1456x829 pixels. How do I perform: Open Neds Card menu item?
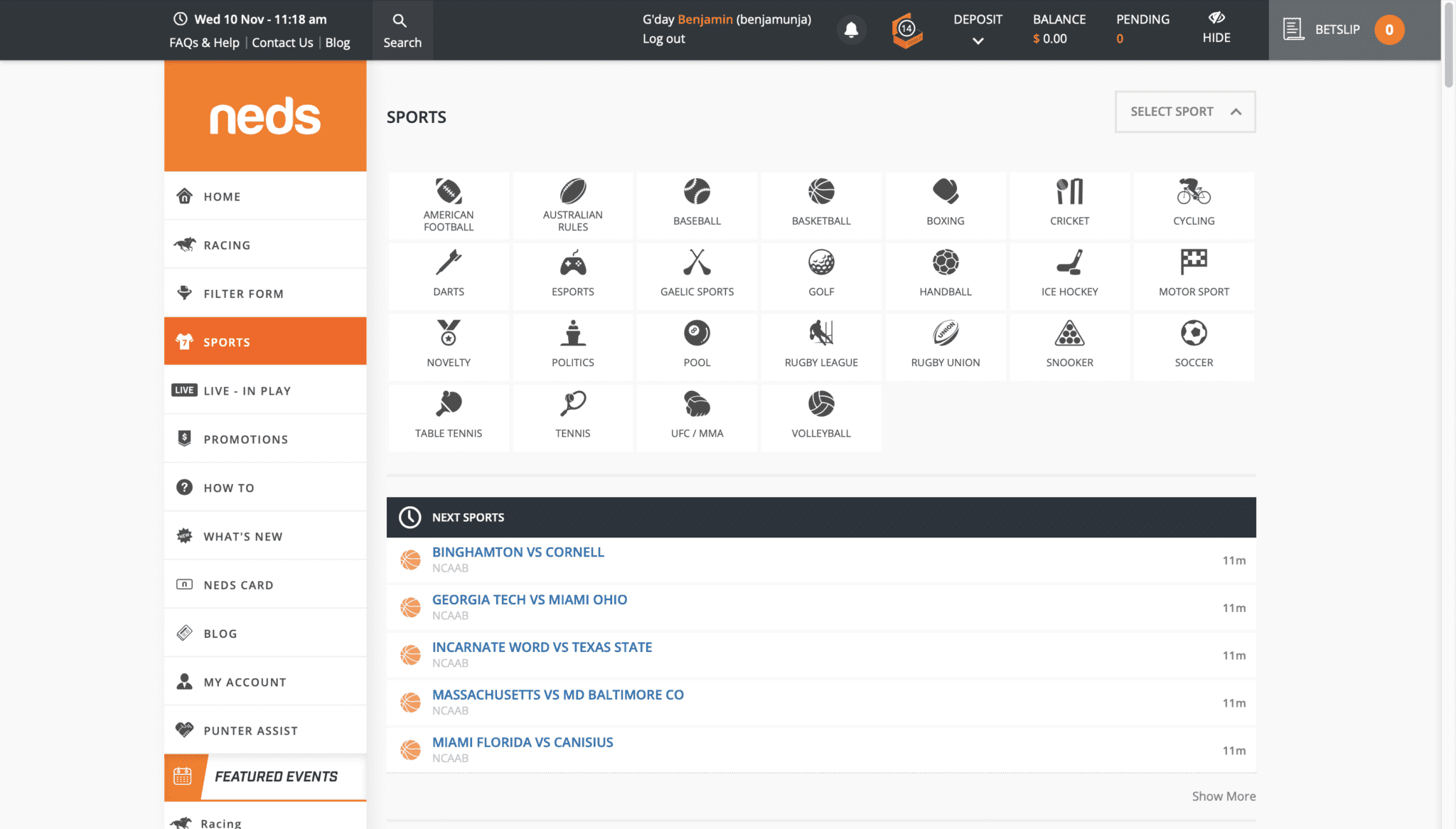pos(265,584)
